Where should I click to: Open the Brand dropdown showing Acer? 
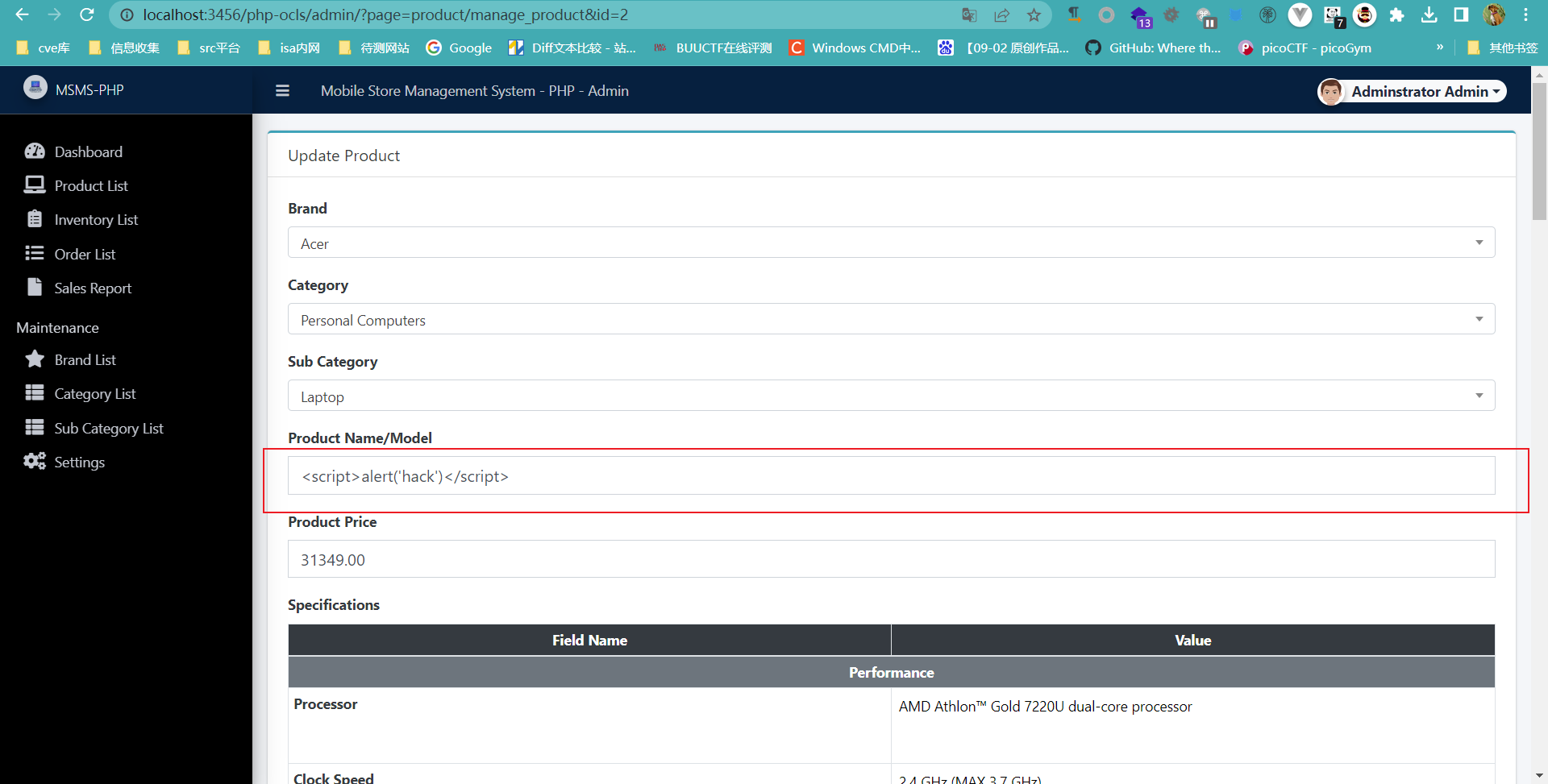pyautogui.click(x=891, y=243)
